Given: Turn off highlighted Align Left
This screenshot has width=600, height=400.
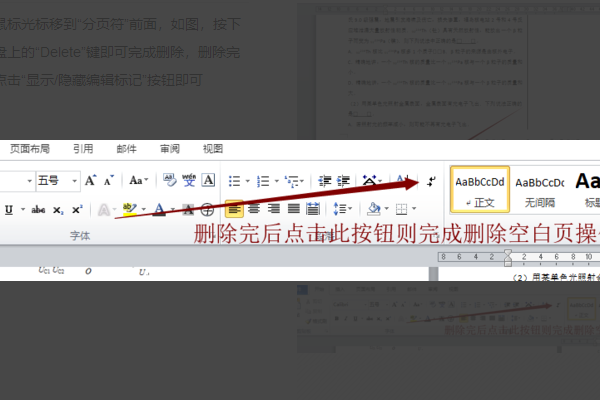Looking at the screenshot, I should (234, 209).
